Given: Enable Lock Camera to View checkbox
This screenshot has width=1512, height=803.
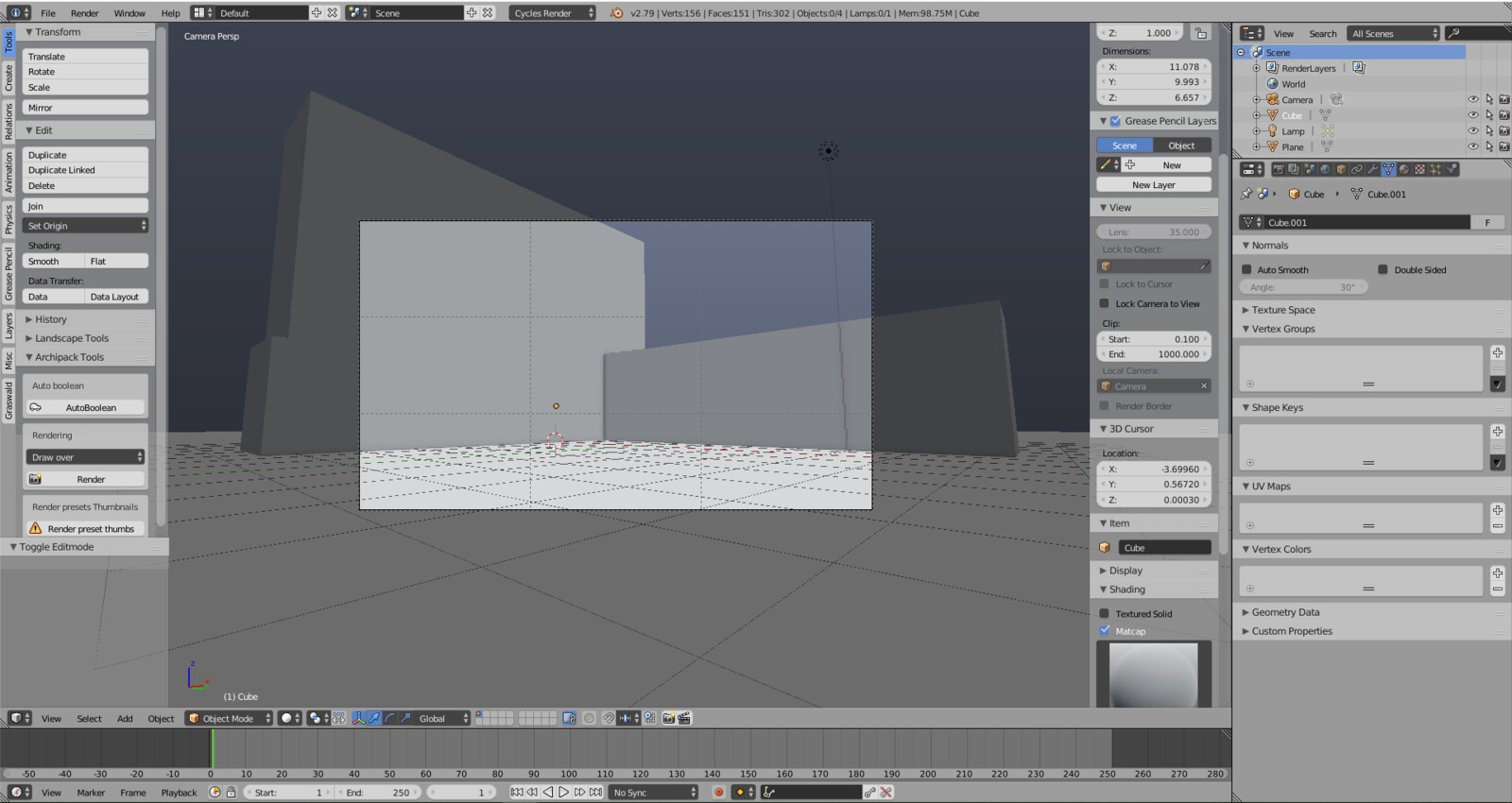Looking at the screenshot, I should click(x=1104, y=303).
